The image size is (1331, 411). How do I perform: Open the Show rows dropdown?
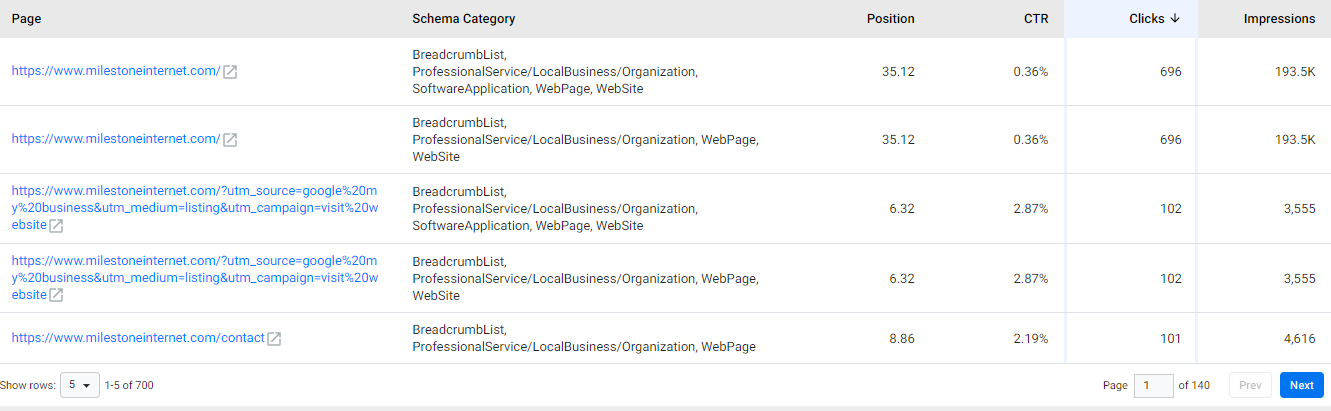[x=80, y=385]
